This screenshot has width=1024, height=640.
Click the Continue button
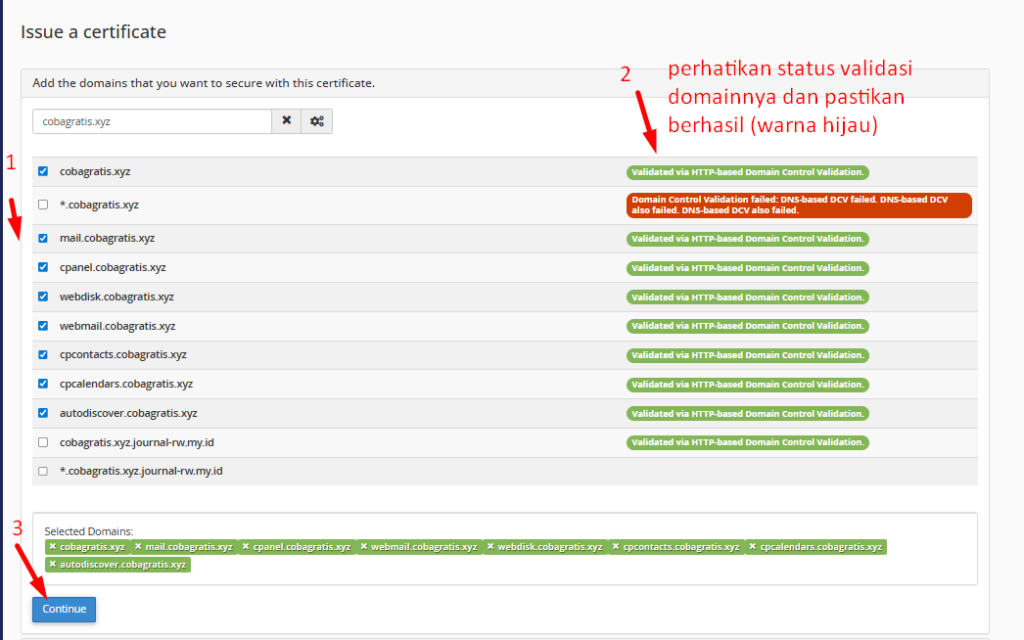point(63,609)
